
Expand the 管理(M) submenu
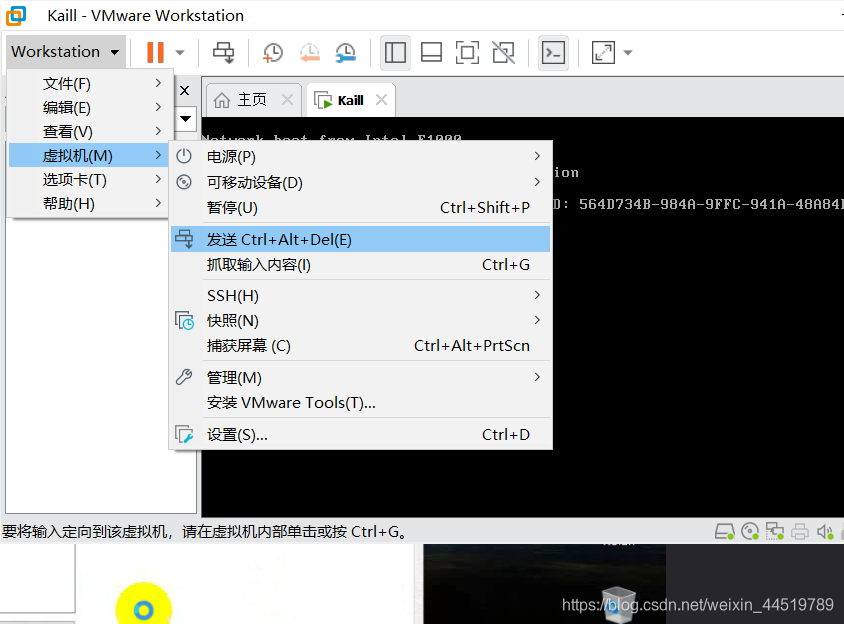(x=361, y=377)
